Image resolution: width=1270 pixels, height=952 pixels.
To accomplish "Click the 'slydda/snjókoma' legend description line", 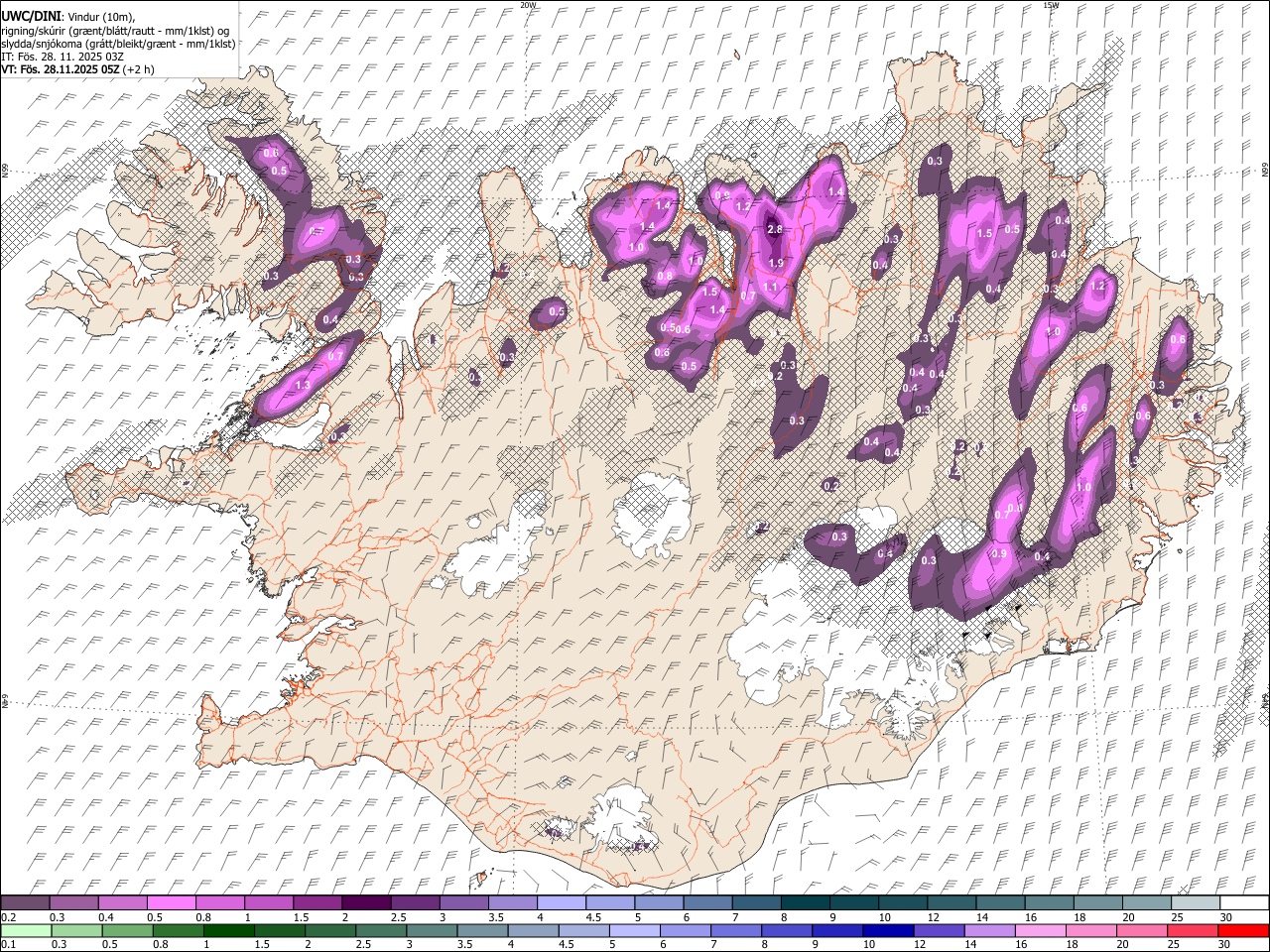I will coord(118,43).
